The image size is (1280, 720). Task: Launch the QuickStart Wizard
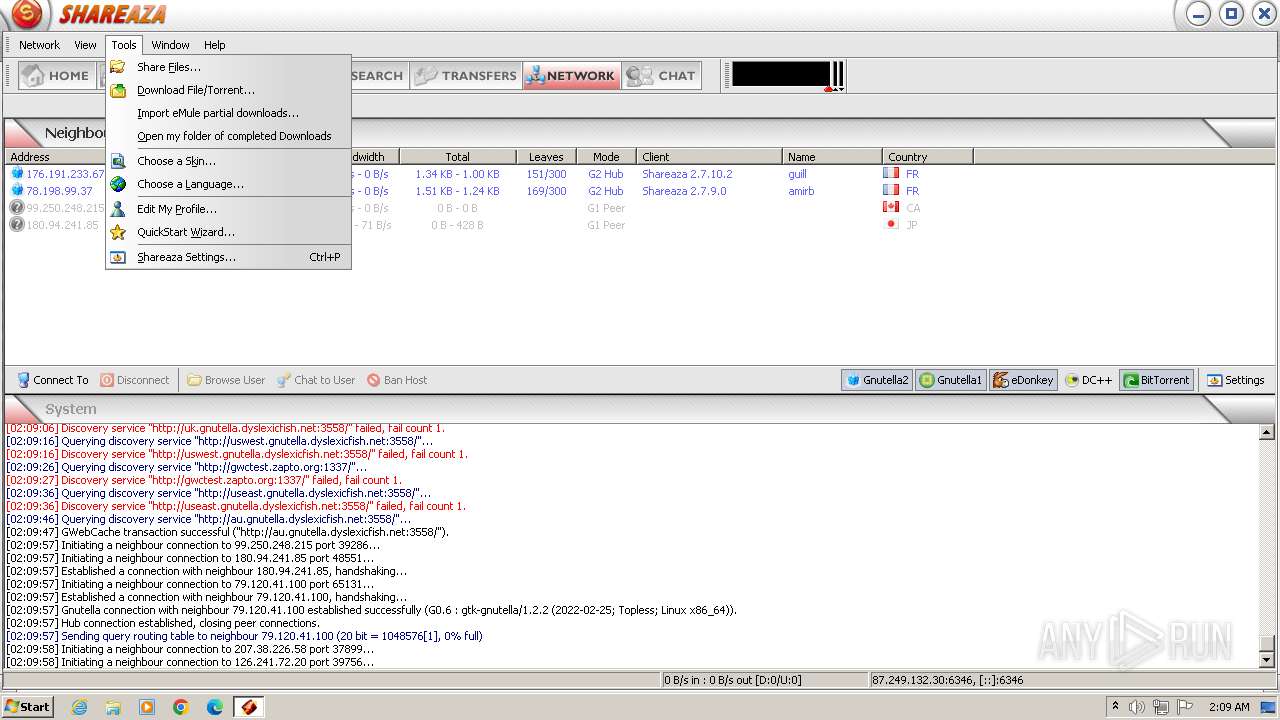coord(228,232)
